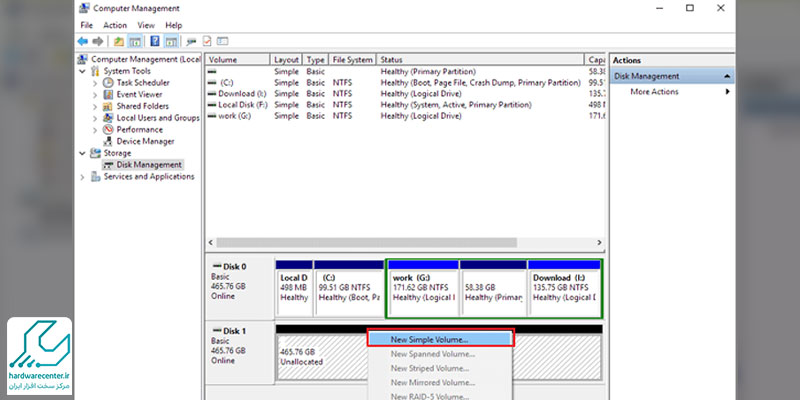Click New Mirrored Volume context menu entry
This screenshot has height=400, width=800.
coord(440,382)
